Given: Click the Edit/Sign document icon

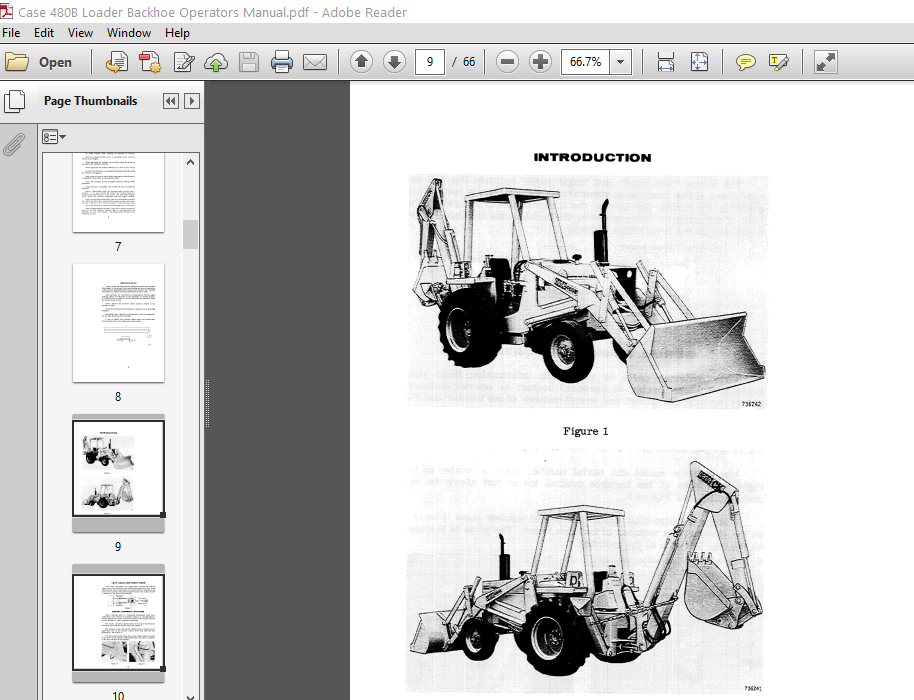Looking at the screenshot, I should (184, 62).
